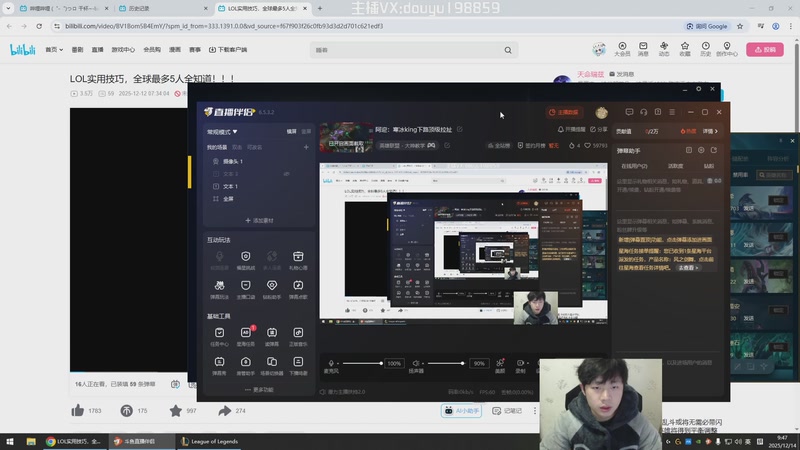
Task: Edit the stream title pencil icon
Action: point(460,130)
